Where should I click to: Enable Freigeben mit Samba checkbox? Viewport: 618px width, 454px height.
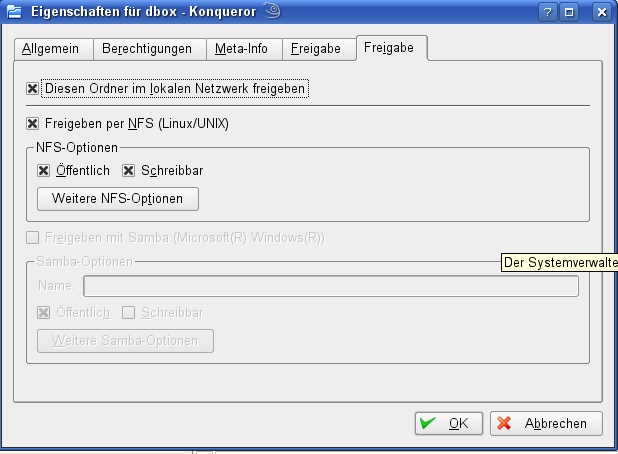tap(32, 238)
